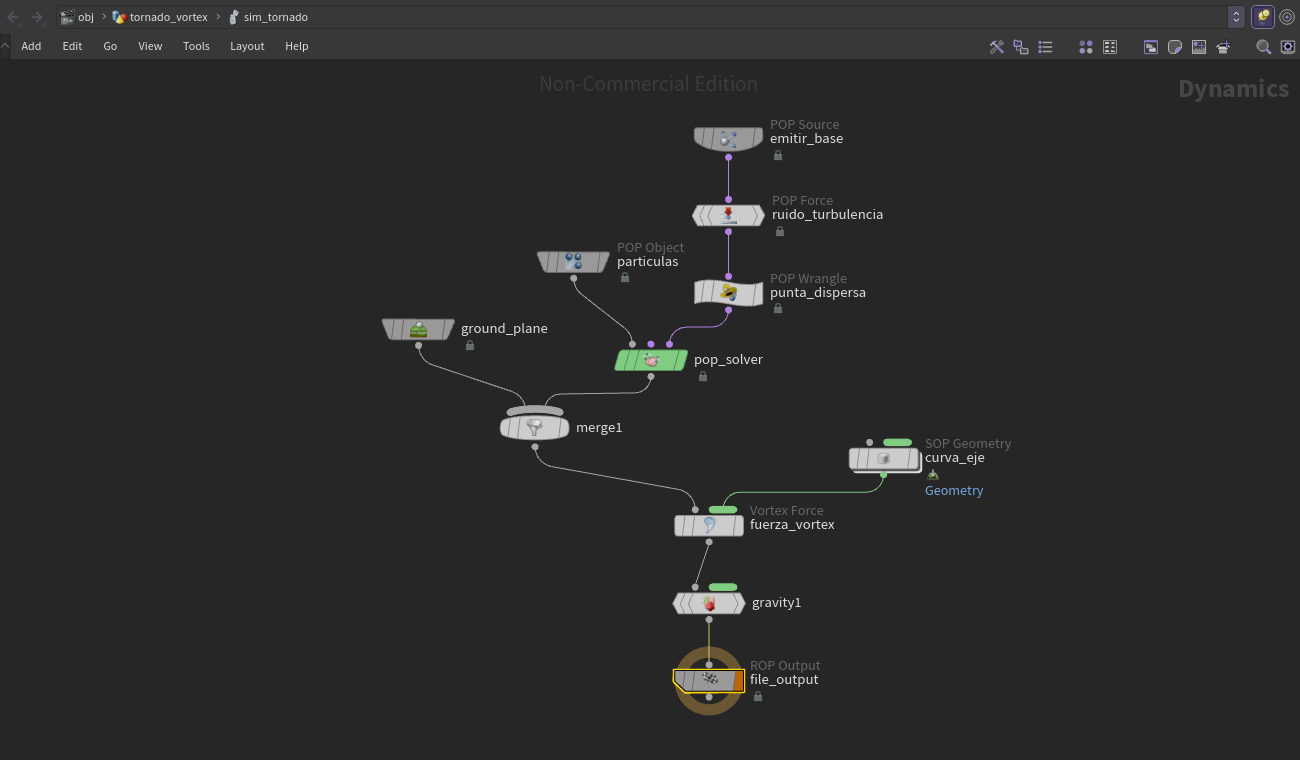
Task: Collapse the pane menu bar arrow
Action: click(5, 46)
